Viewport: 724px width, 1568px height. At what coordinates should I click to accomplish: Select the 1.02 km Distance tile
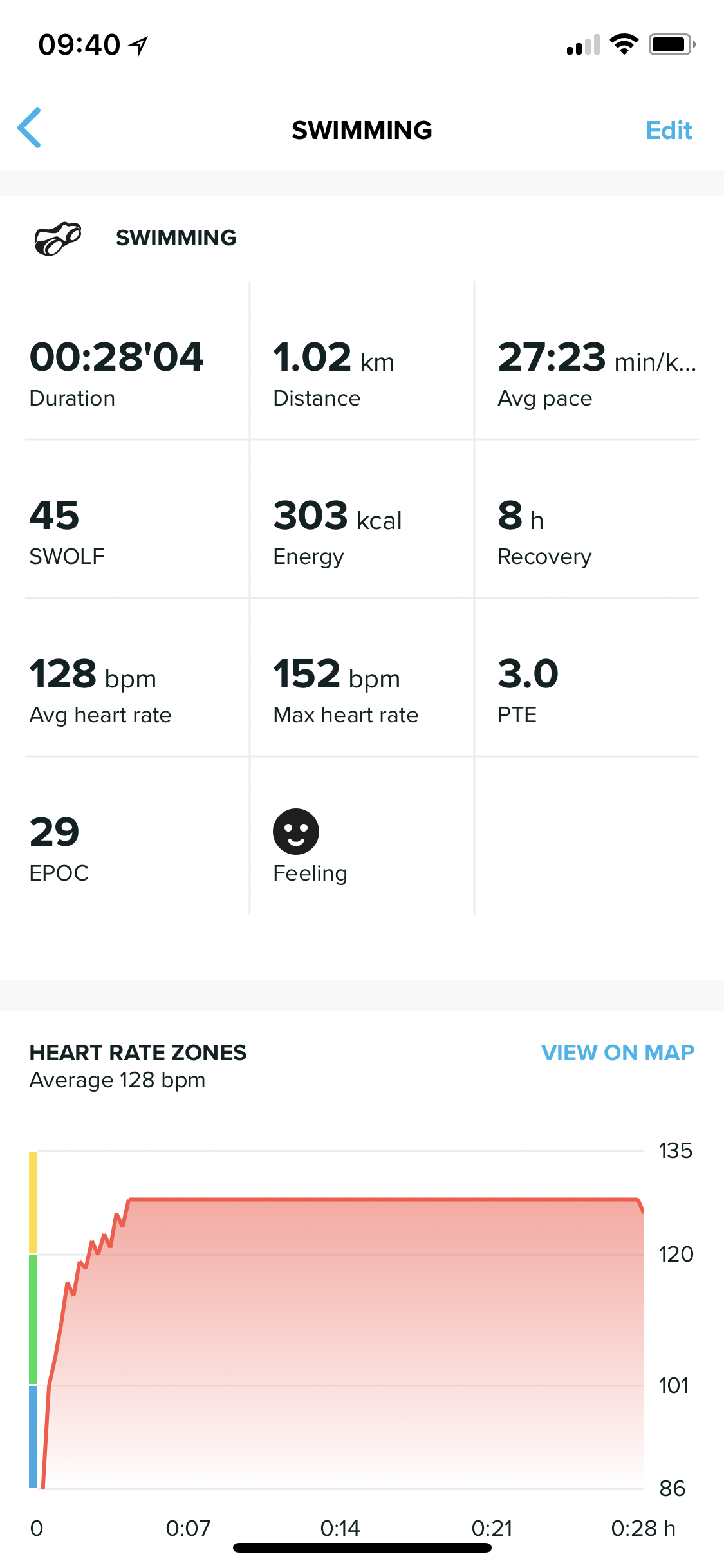tap(362, 361)
